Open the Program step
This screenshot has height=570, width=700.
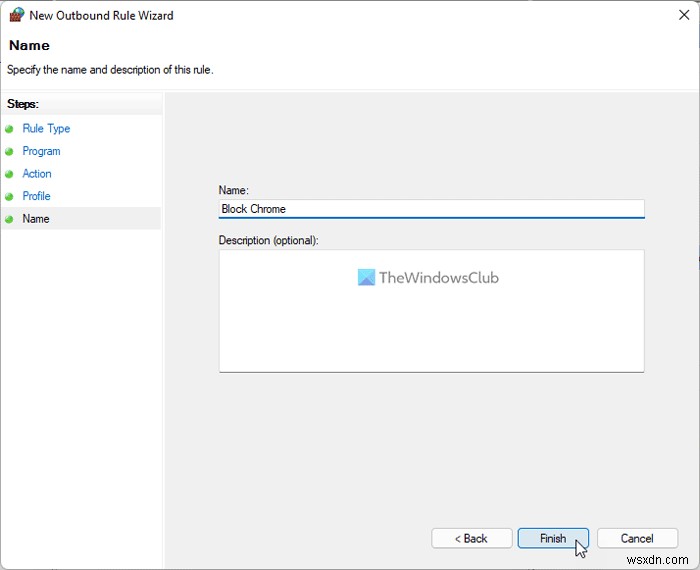point(41,151)
